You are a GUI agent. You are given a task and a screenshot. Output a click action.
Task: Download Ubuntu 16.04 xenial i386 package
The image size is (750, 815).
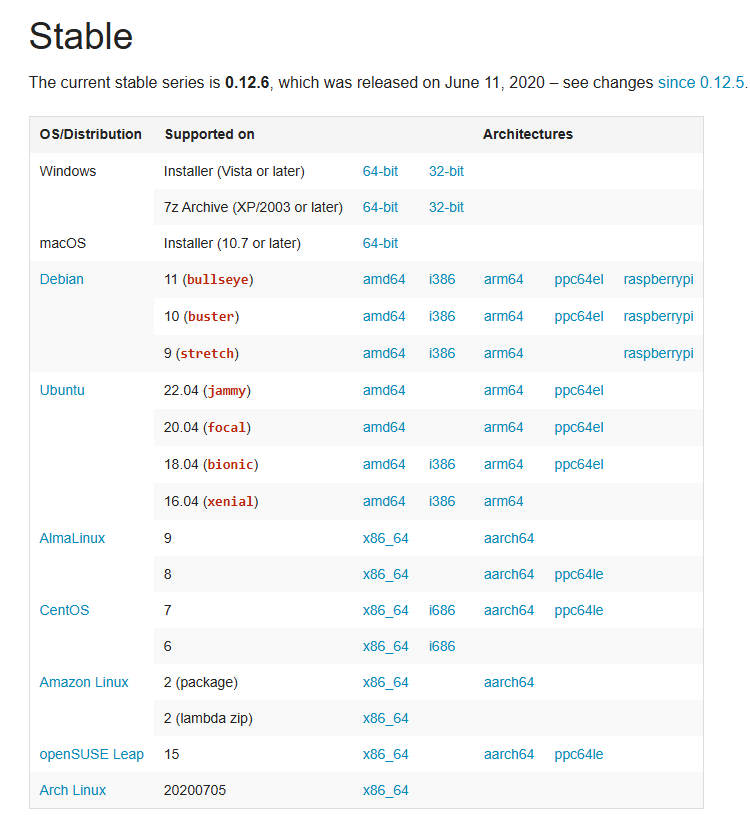pos(442,501)
